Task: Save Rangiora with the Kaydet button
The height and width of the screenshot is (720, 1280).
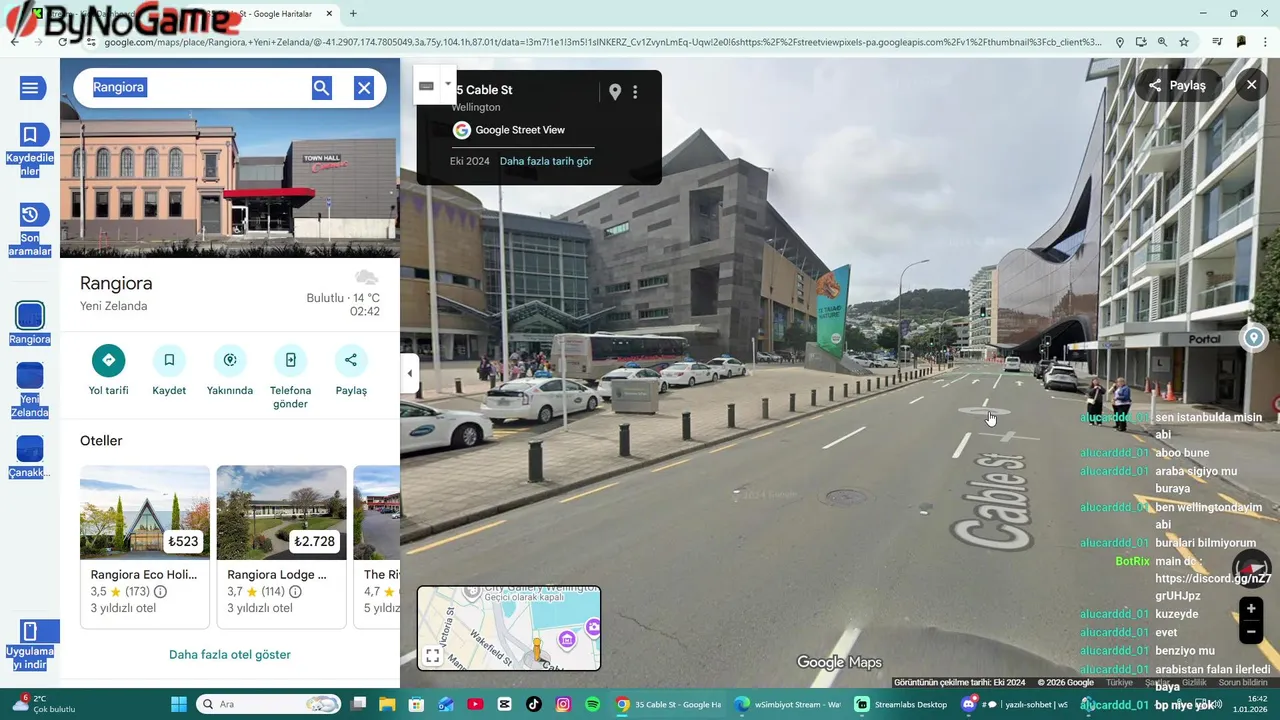Action: pyautogui.click(x=169, y=371)
